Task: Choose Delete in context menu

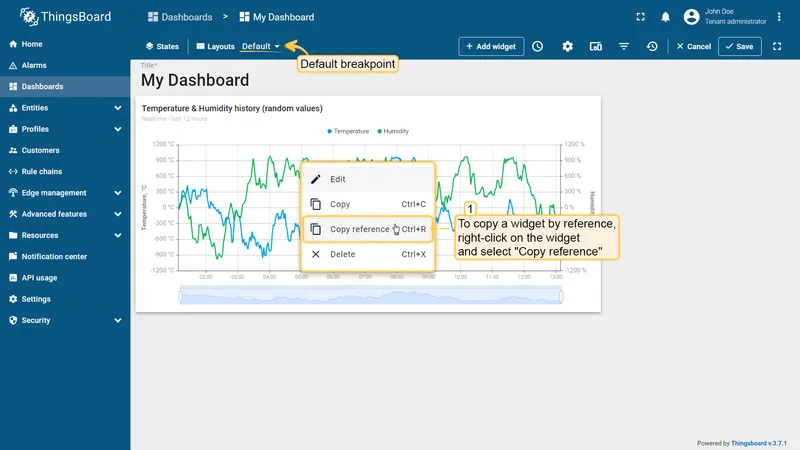Action: coord(368,254)
